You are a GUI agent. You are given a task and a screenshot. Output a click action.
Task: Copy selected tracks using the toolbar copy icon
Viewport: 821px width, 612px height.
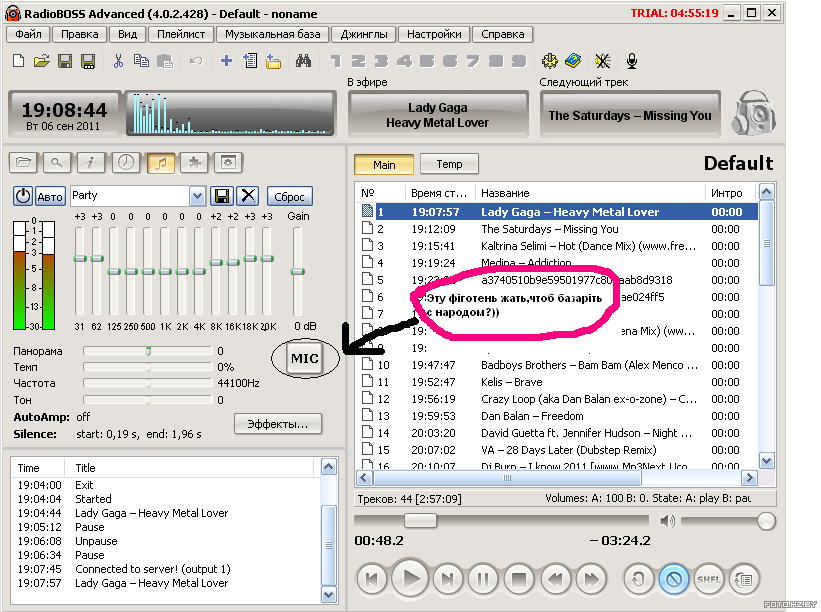pyautogui.click(x=141, y=61)
